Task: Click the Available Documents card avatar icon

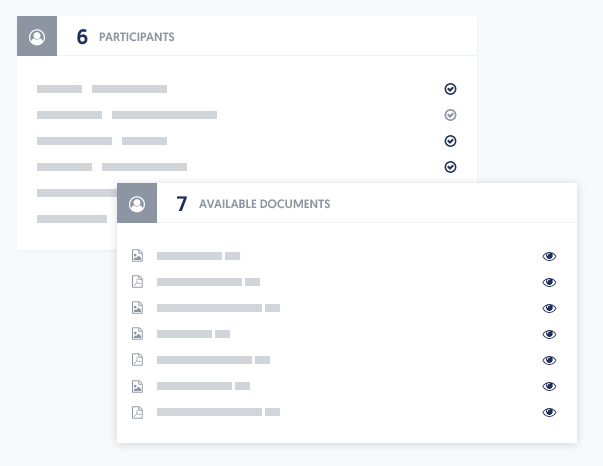Action: click(x=137, y=203)
